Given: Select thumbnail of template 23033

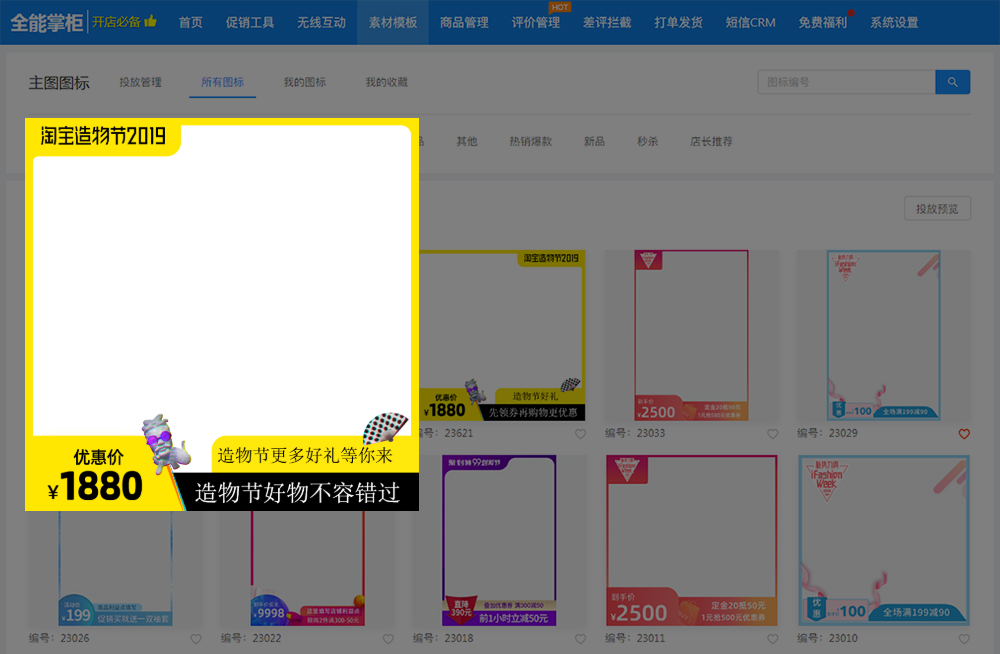Looking at the screenshot, I should [x=691, y=335].
